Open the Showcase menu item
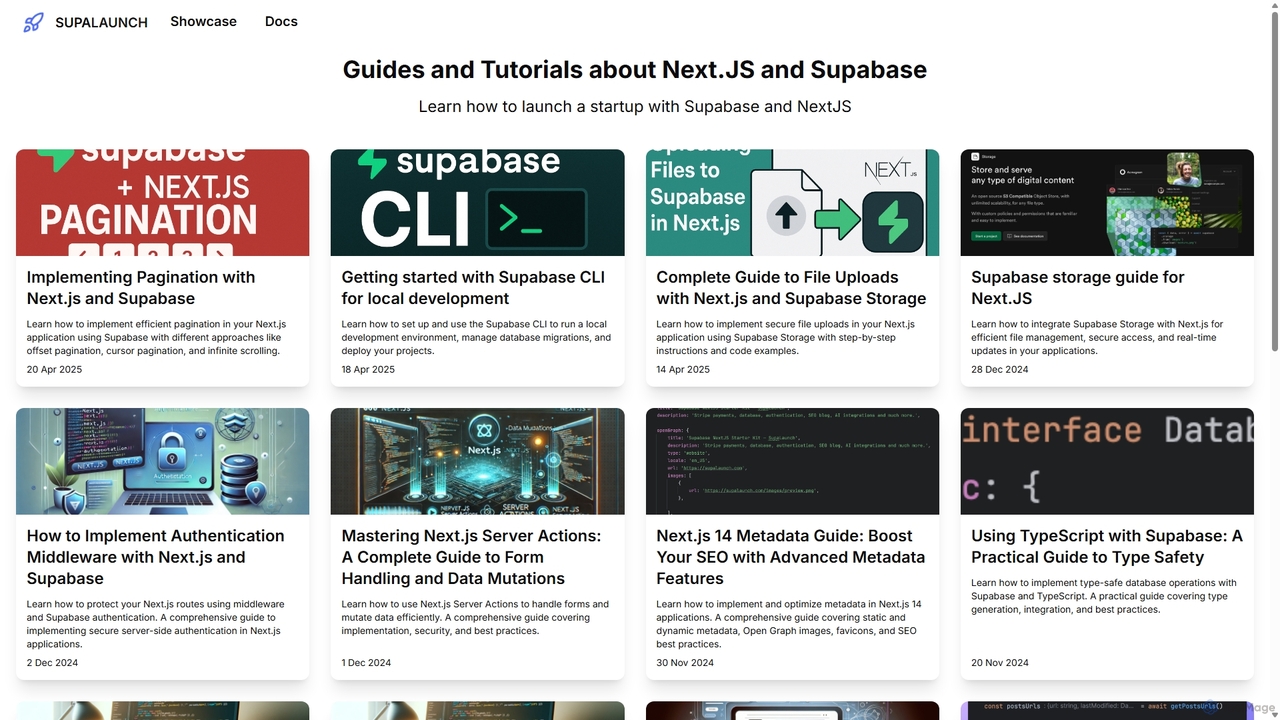 tap(203, 21)
